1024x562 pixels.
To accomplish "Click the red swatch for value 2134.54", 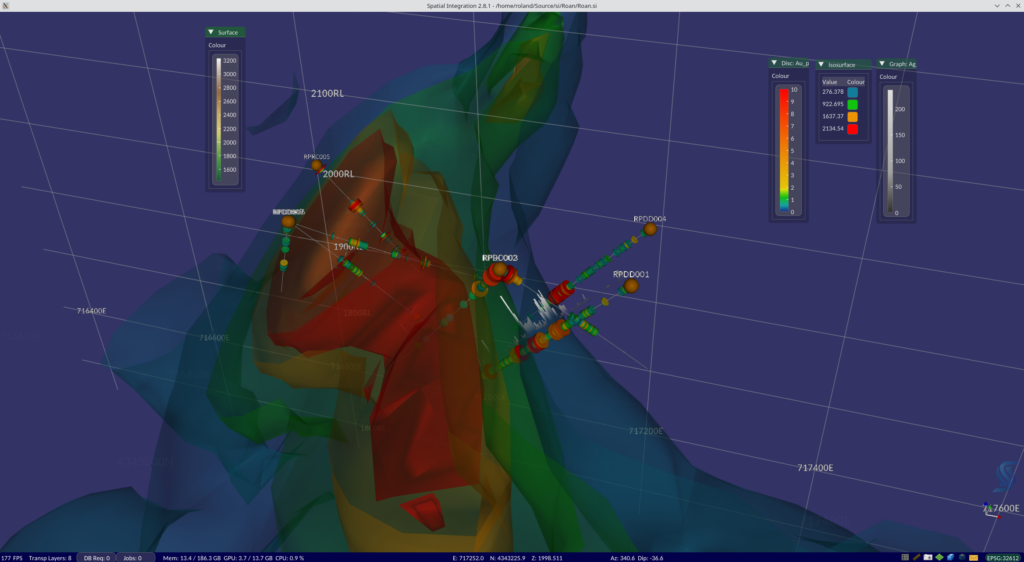I will pos(852,129).
